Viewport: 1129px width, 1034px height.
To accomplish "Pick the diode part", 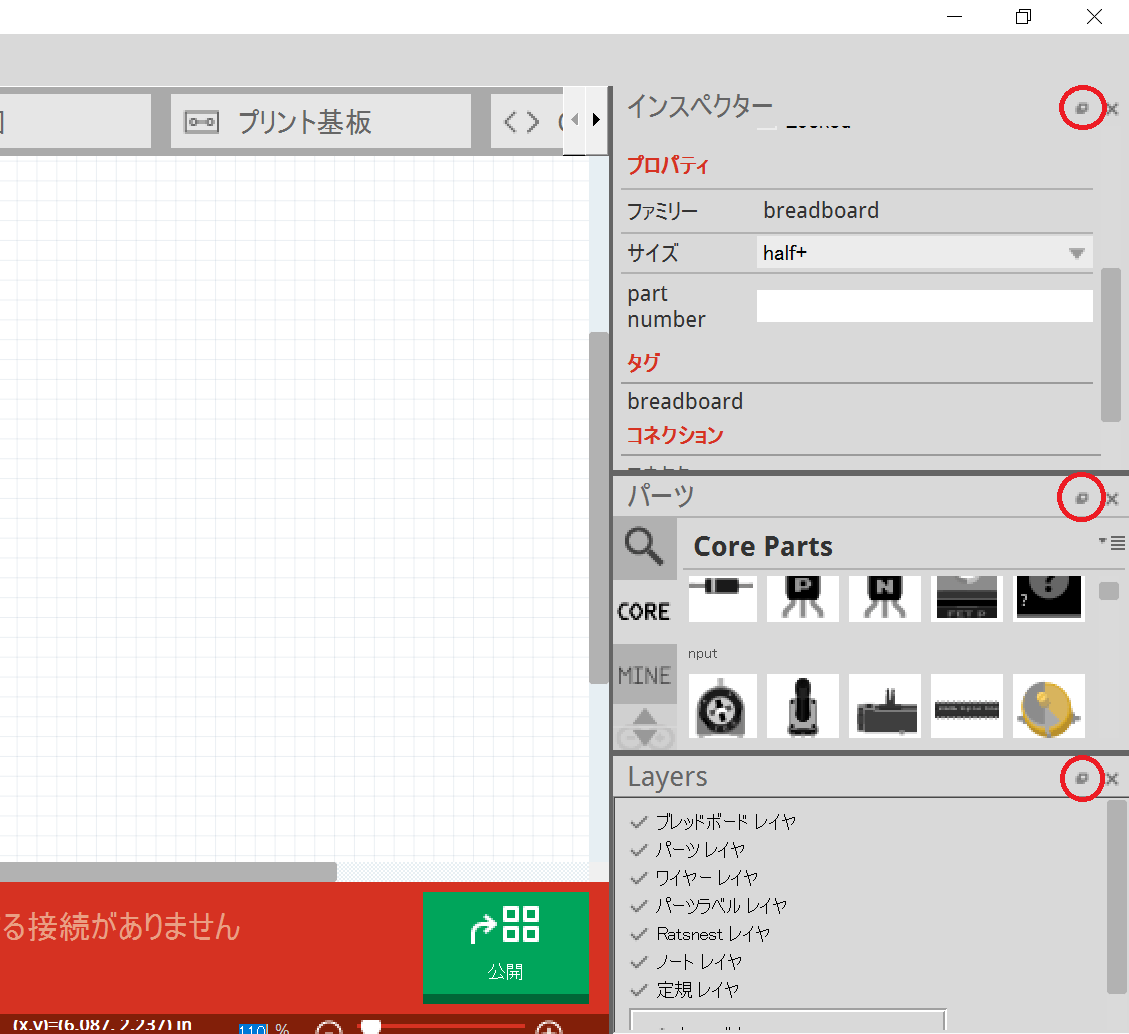I will [x=722, y=598].
